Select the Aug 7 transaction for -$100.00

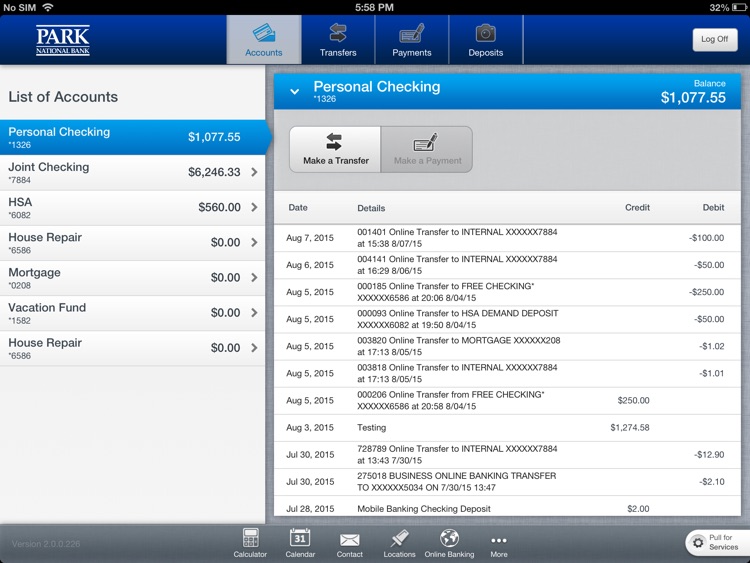click(507, 238)
